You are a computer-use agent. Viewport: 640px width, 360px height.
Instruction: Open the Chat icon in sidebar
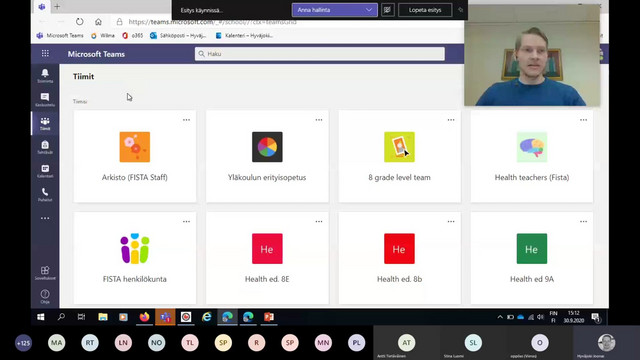pyautogui.click(x=45, y=99)
